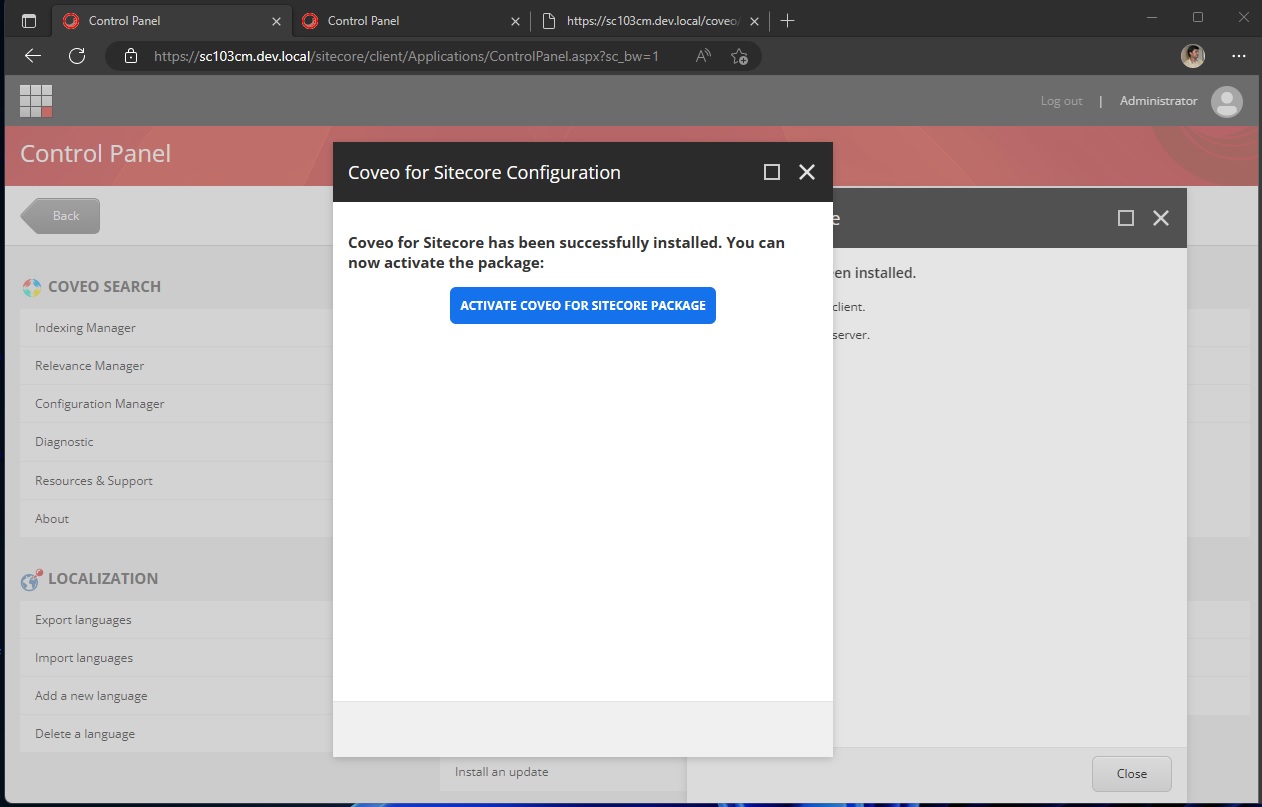The width and height of the screenshot is (1262, 807).
Task: Open the Sitecore launchpad grid icon
Action: (36, 101)
